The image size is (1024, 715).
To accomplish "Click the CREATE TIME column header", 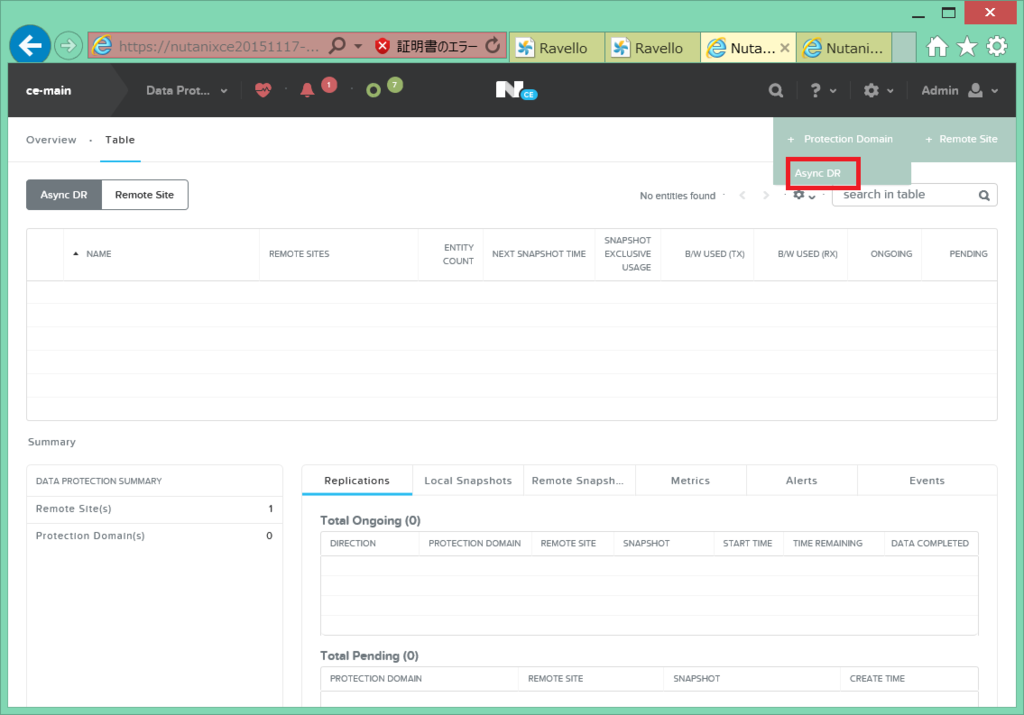I will (877, 678).
